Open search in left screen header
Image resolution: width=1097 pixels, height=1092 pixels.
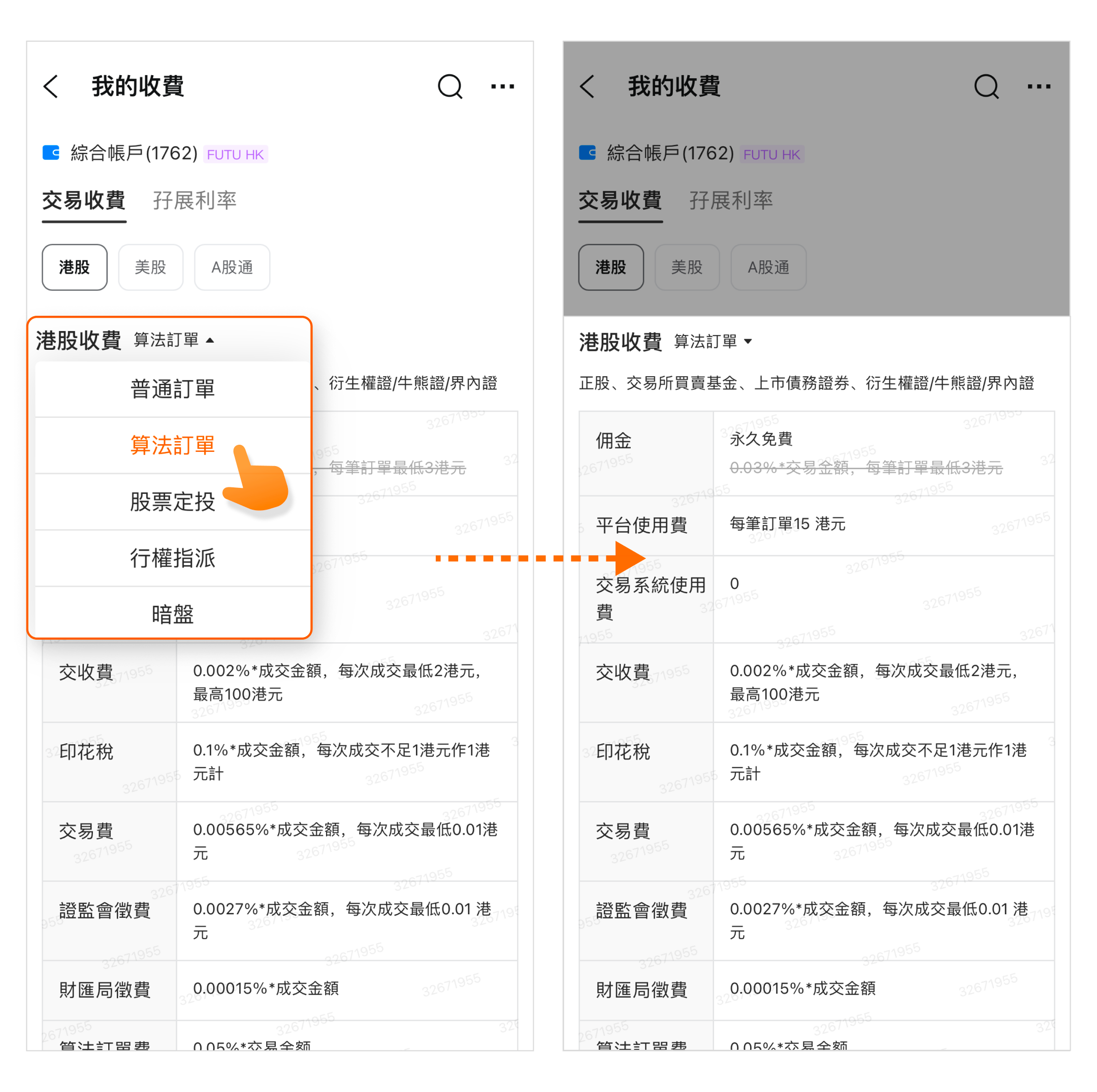point(449,87)
